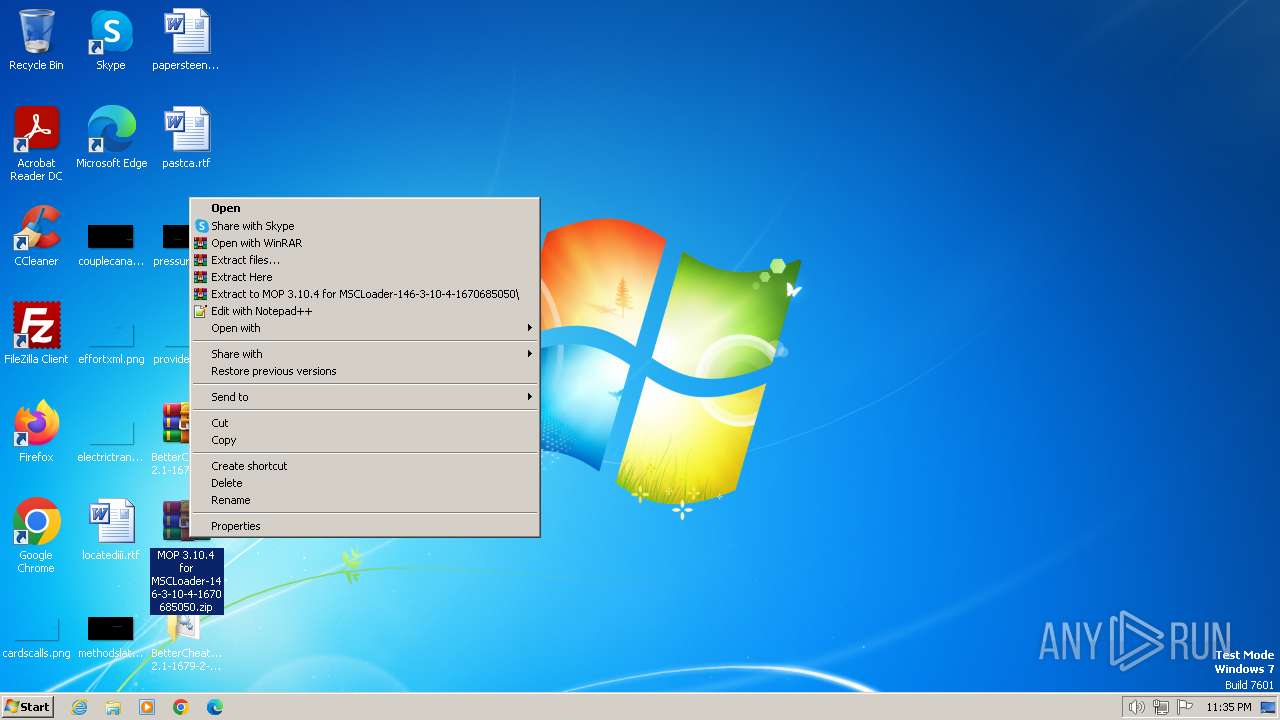Open Edge from the taskbar
1280x720 pixels.
coord(215,707)
